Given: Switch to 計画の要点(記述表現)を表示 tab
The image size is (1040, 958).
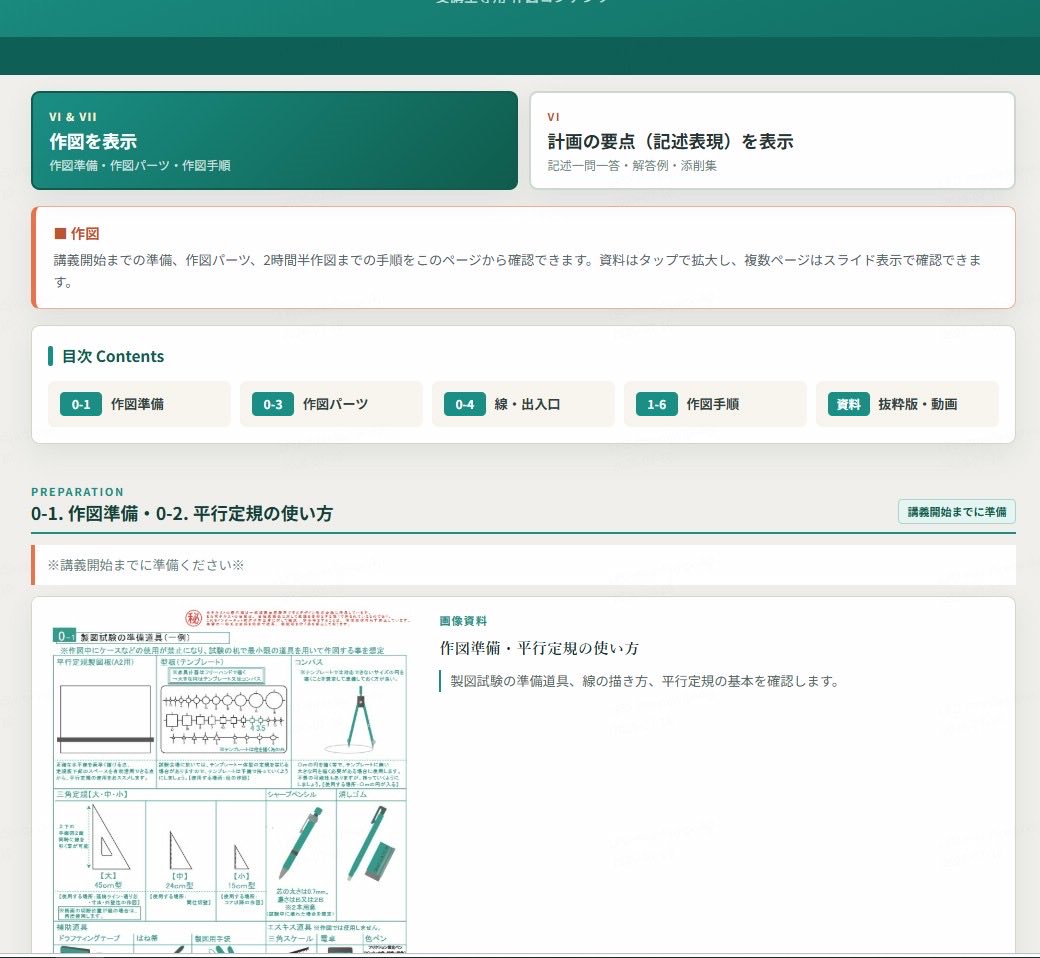Looking at the screenshot, I should (772, 141).
